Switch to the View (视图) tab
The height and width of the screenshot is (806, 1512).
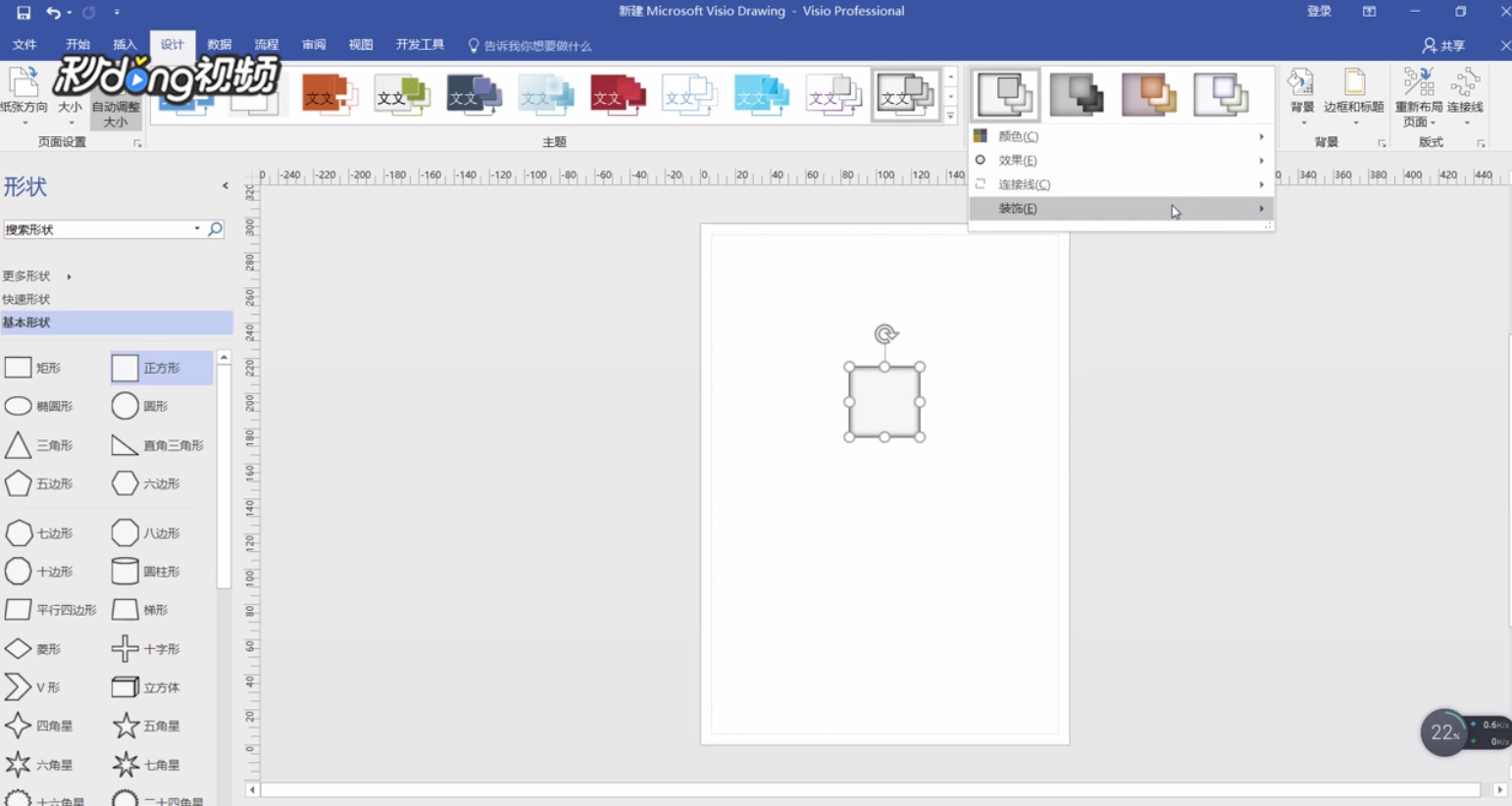(x=361, y=45)
